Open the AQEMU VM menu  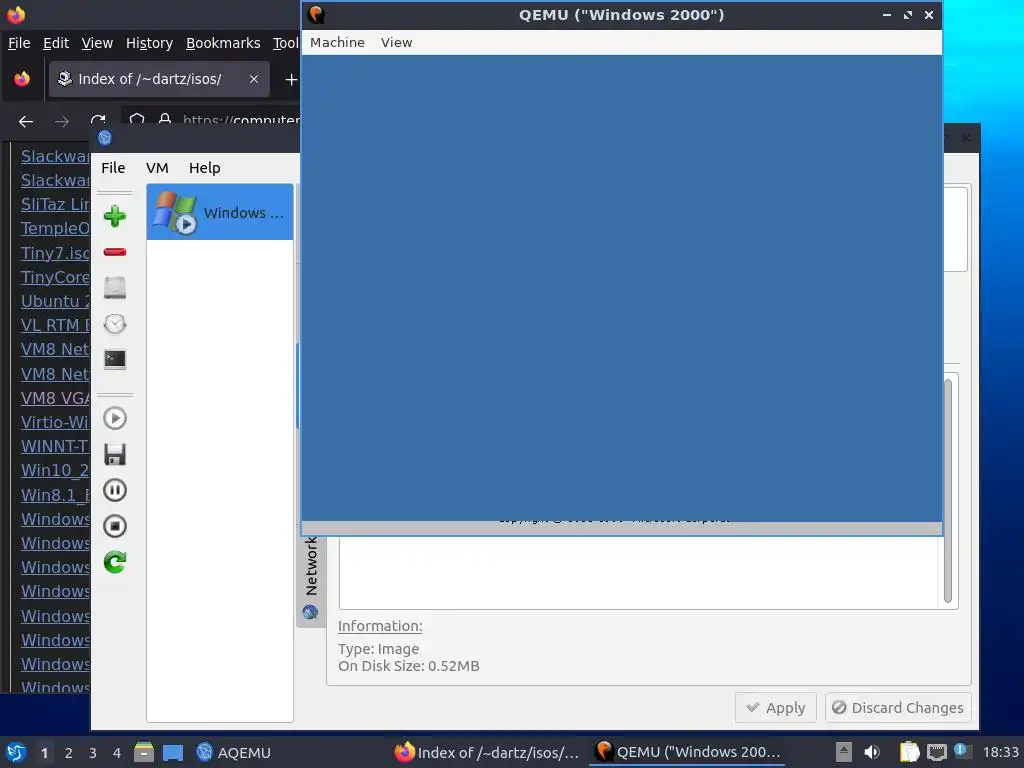coord(157,168)
